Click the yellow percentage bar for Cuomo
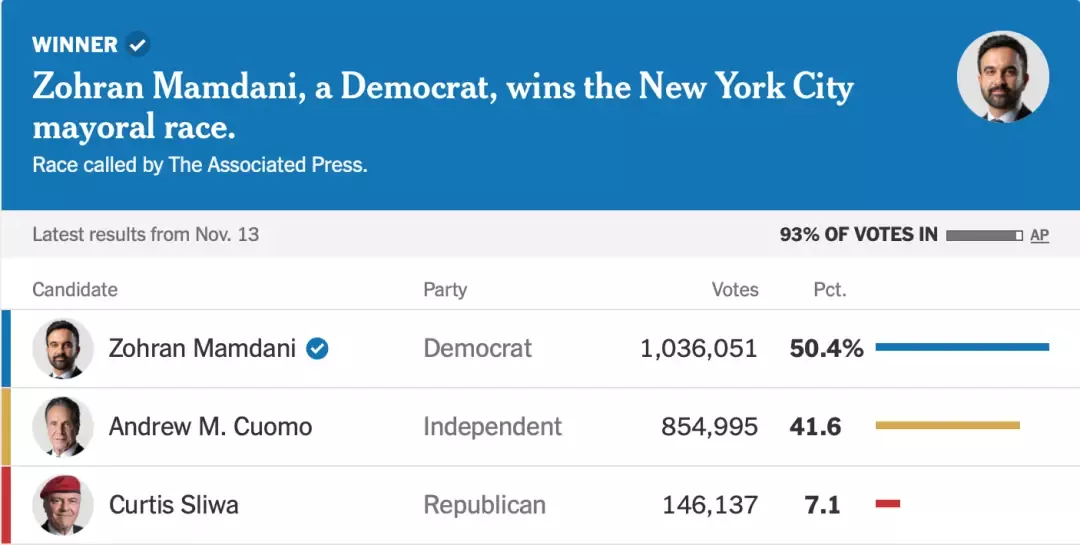The width and height of the screenshot is (1080, 545). (x=947, y=425)
